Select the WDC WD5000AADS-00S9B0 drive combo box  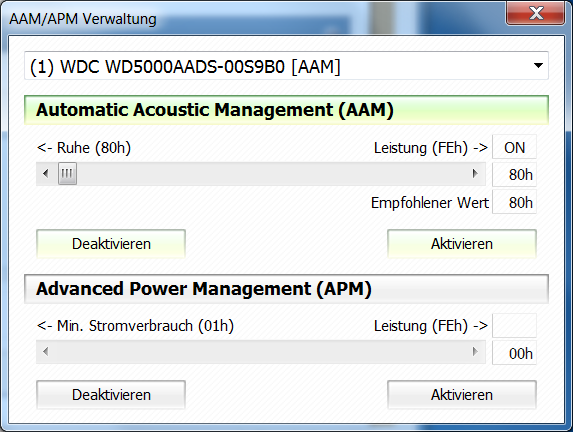click(x=286, y=66)
